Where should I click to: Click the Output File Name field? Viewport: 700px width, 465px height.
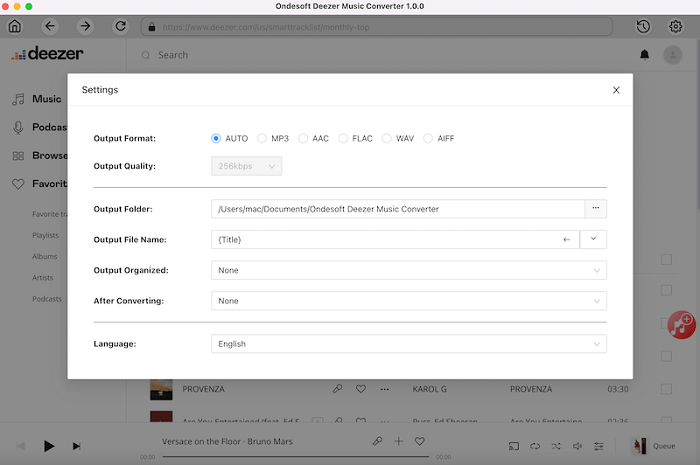pyautogui.click(x=395, y=240)
